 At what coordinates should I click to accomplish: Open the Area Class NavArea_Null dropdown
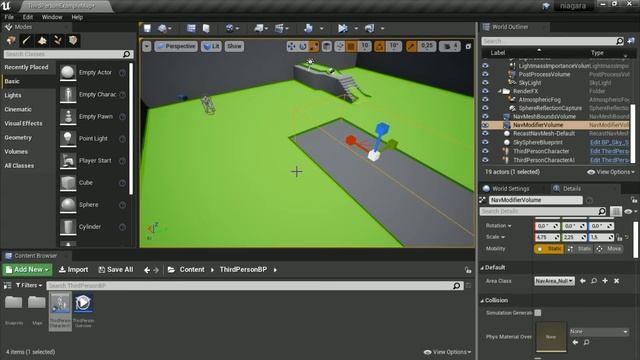point(554,281)
